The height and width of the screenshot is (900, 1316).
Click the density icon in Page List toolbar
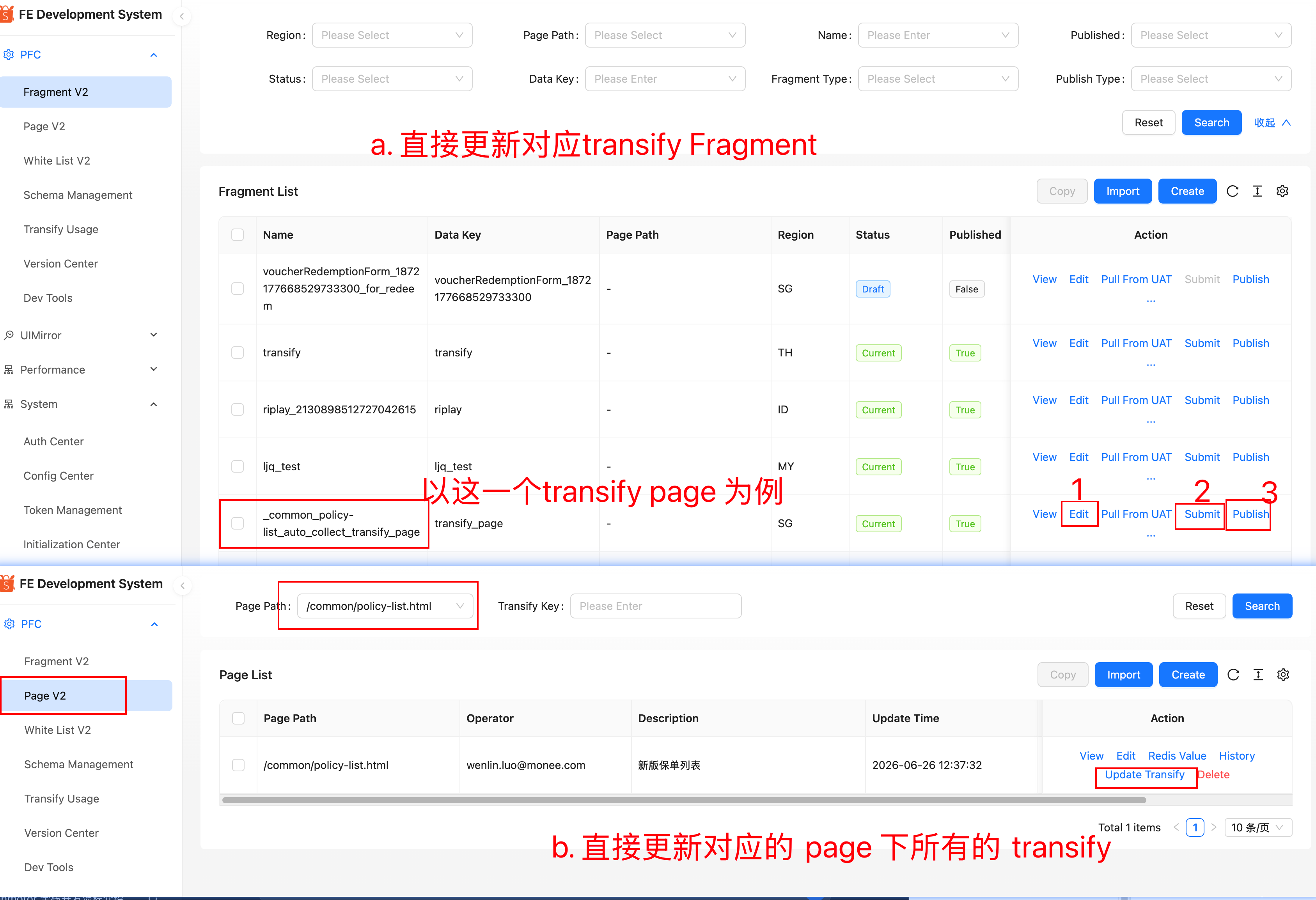(x=1258, y=675)
